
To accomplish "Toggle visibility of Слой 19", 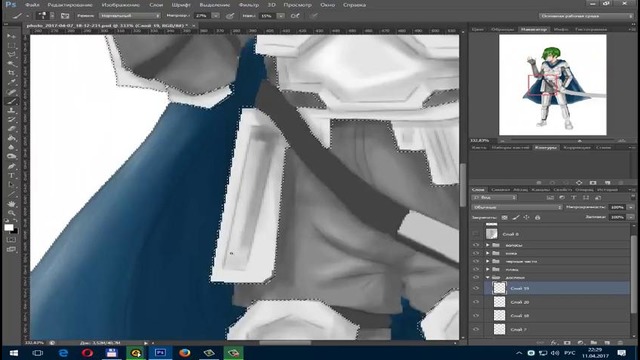I will pos(476,288).
